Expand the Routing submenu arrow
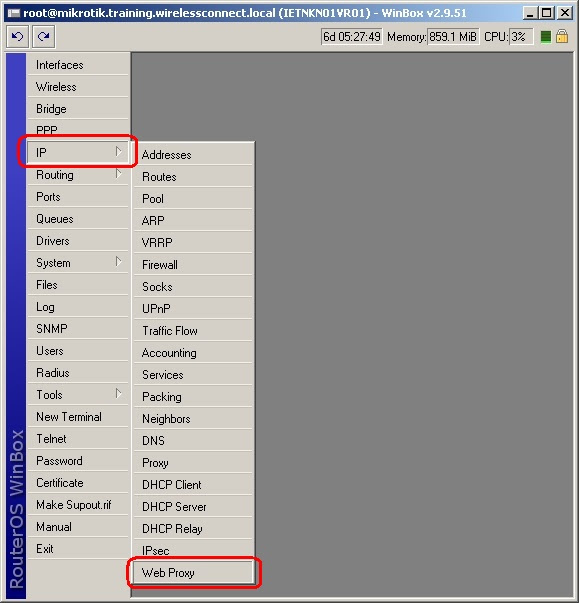Viewport: 579px width, 603px height. [118, 175]
